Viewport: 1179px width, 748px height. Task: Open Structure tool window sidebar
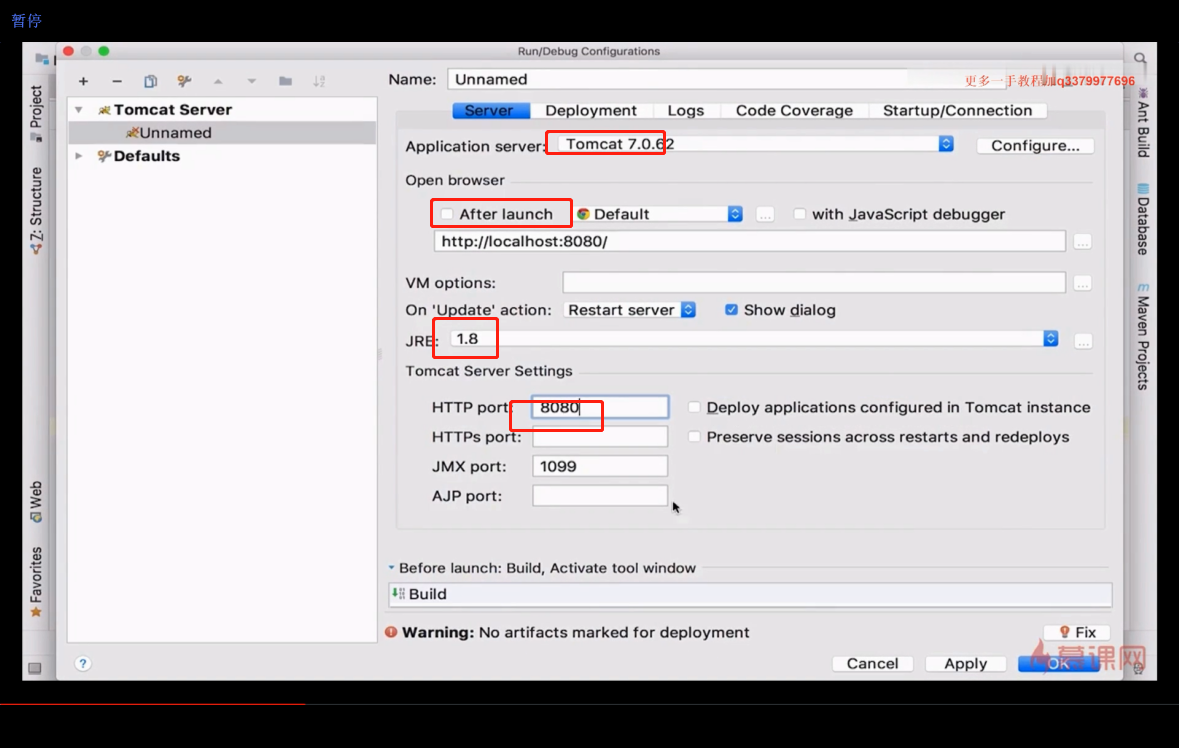coord(36,210)
